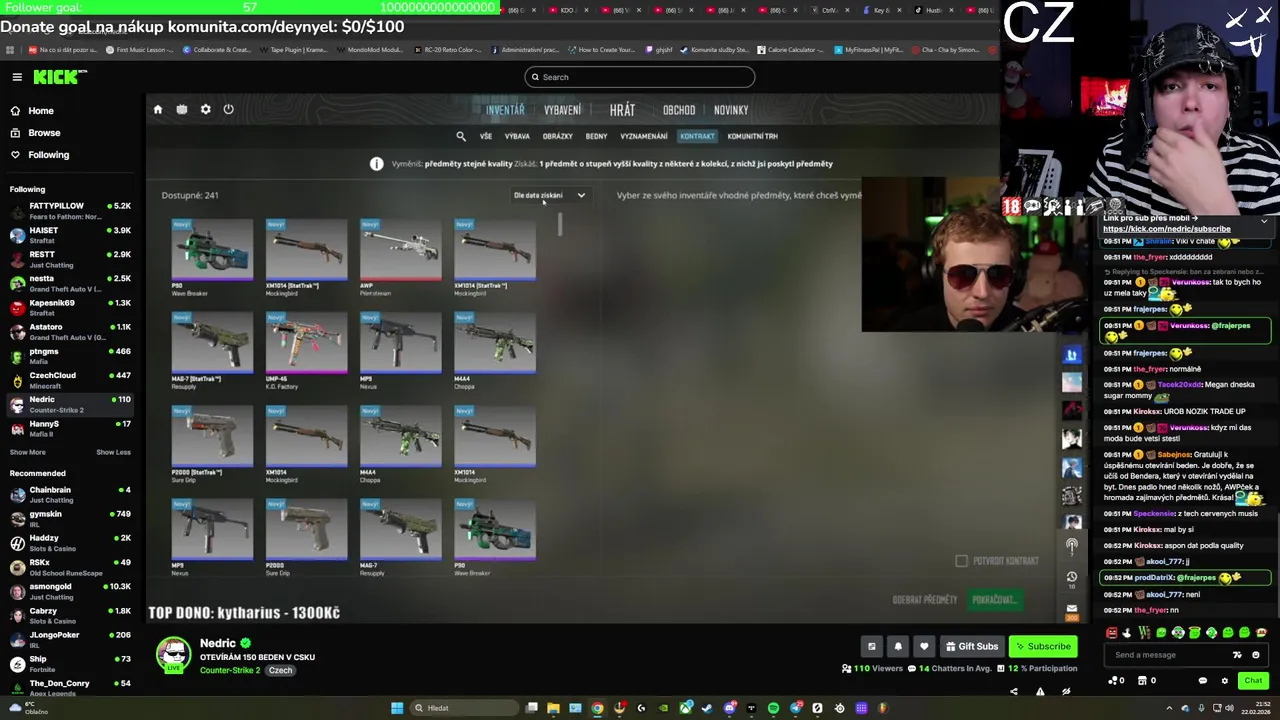This screenshot has width=1280, height=720.
Task: Click the info icon beside Vyměníš
Action: [376, 164]
